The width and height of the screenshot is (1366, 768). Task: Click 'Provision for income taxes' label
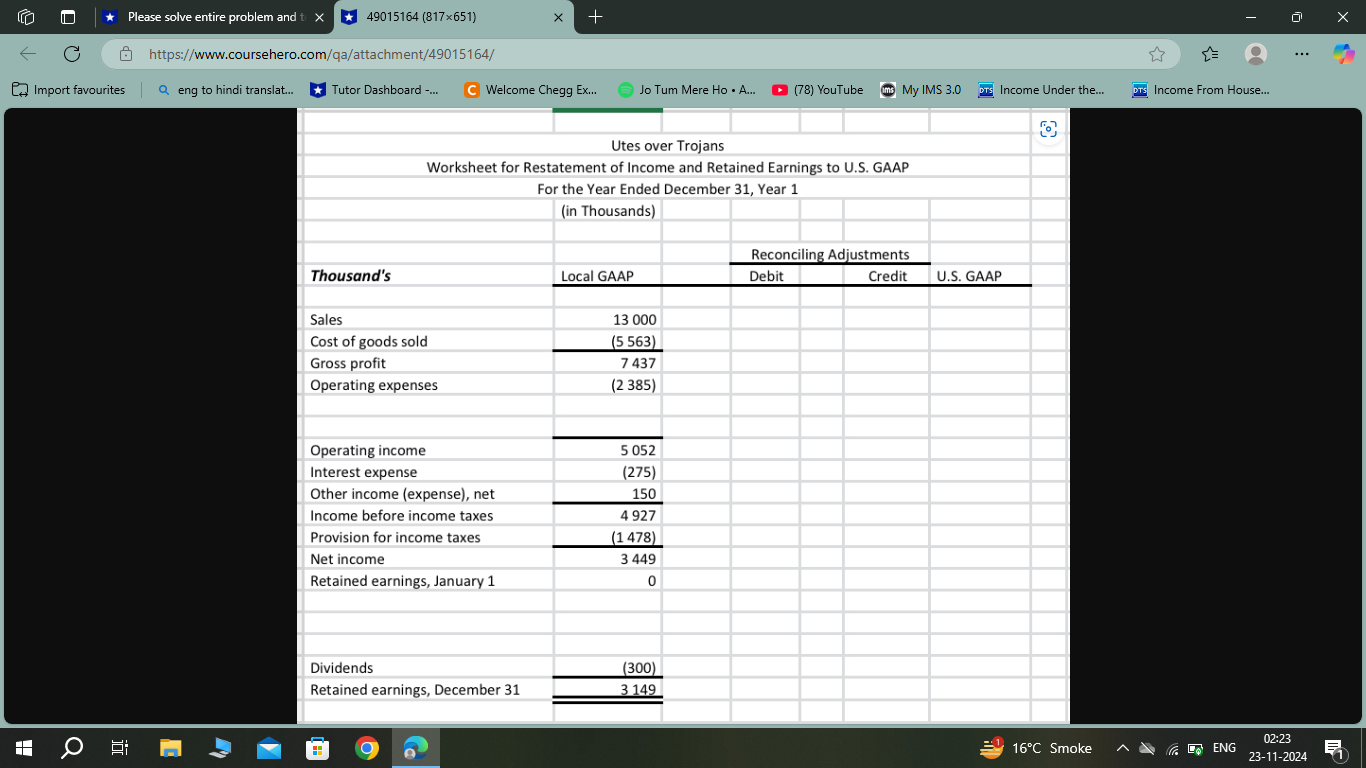(x=395, y=537)
